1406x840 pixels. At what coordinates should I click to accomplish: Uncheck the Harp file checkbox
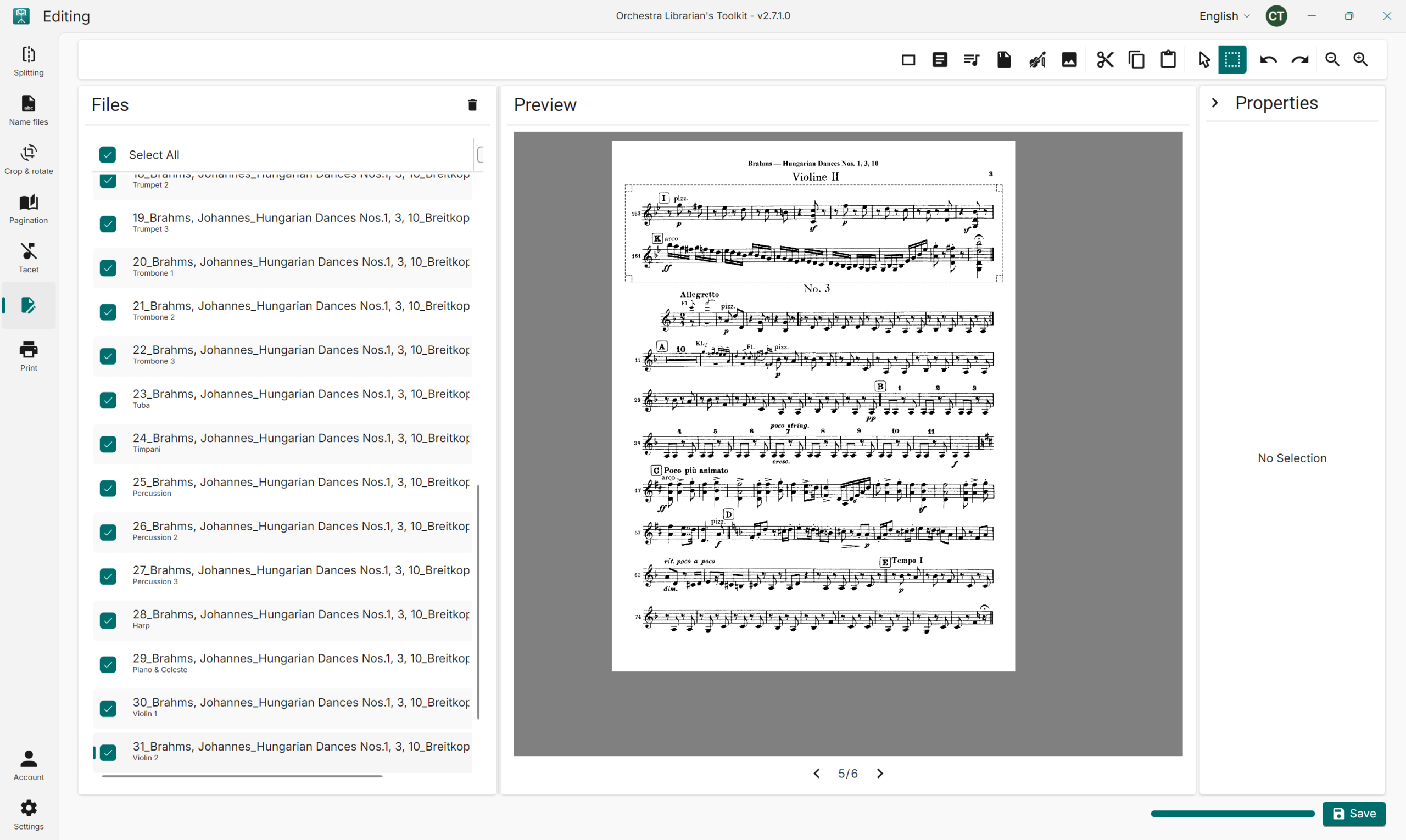(108, 621)
